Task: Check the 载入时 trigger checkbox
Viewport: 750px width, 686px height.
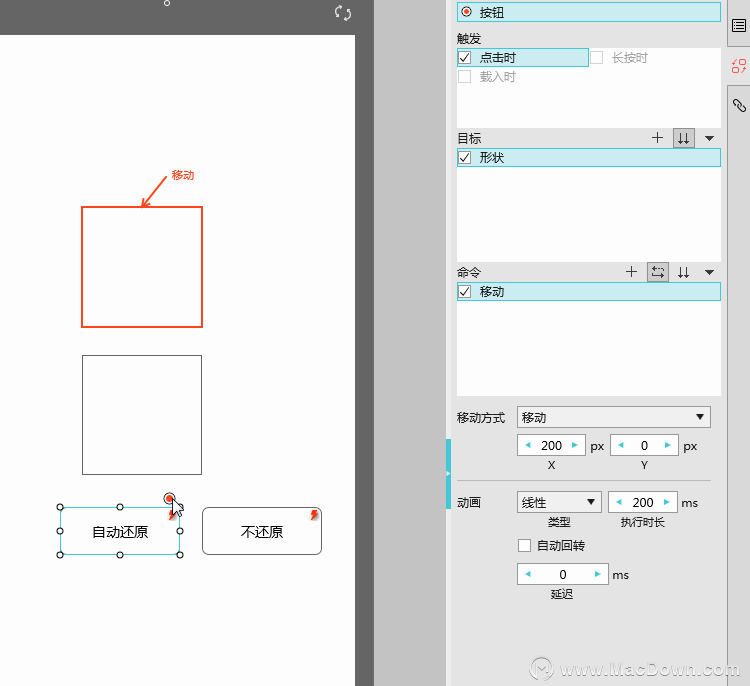Action: [x=464, y=77]
